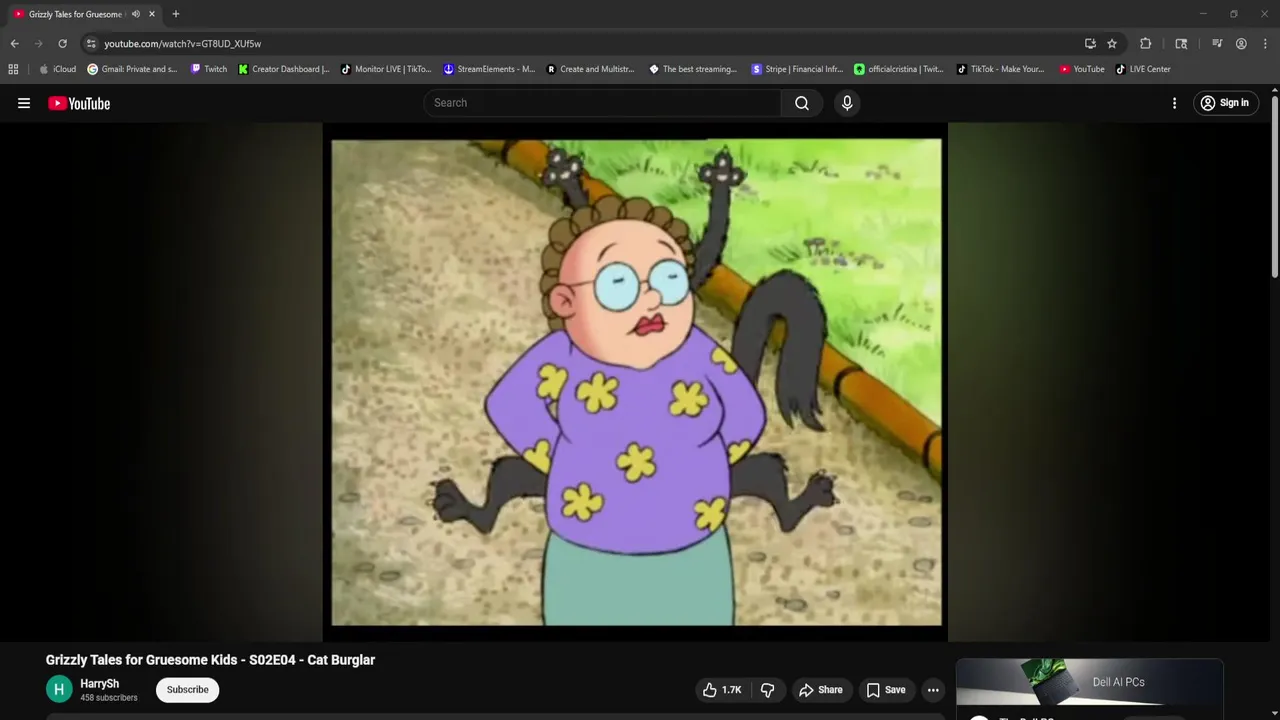1280x720 pixels.
Task: Select the Grizzly Tales for Gruesome tab
Action: (75, 14)
